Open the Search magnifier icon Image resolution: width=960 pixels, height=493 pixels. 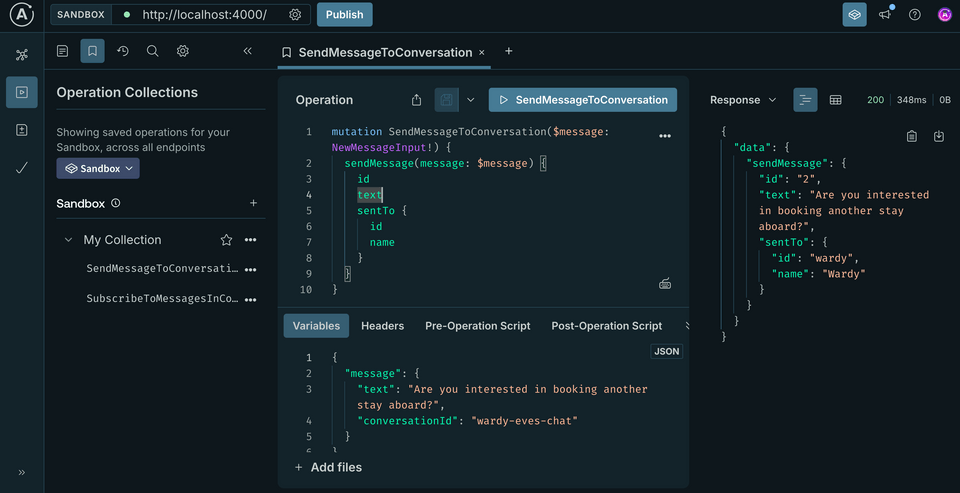coord(152,51)
